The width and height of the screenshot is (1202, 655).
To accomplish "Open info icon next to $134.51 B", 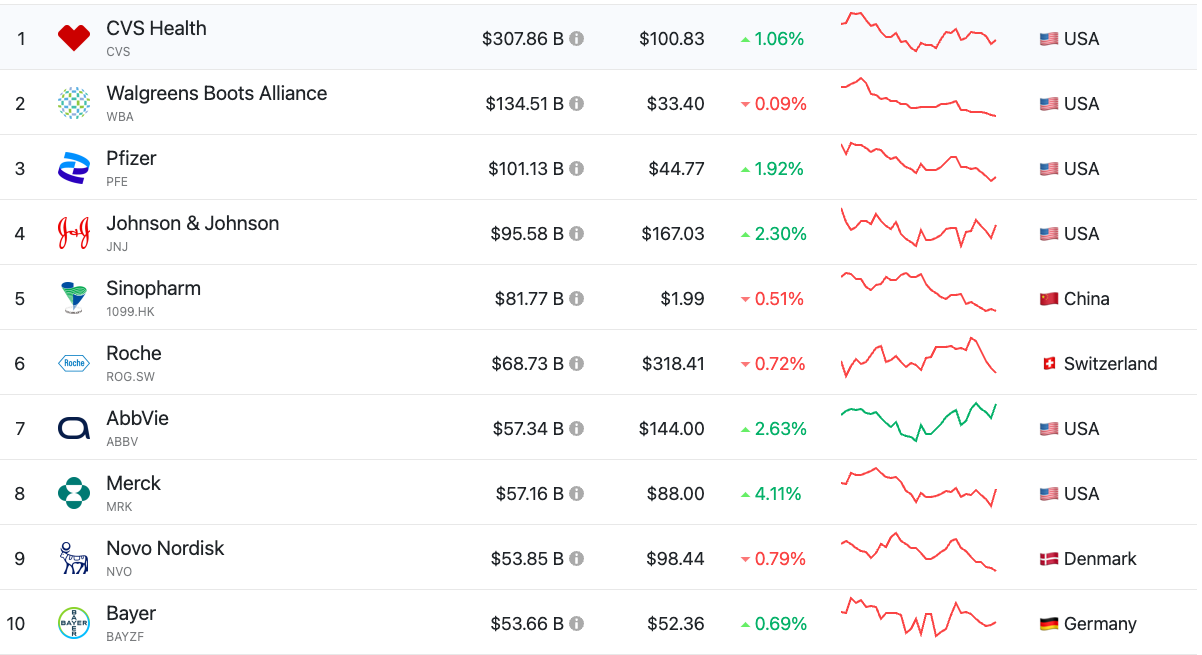I will click(577, 104).
